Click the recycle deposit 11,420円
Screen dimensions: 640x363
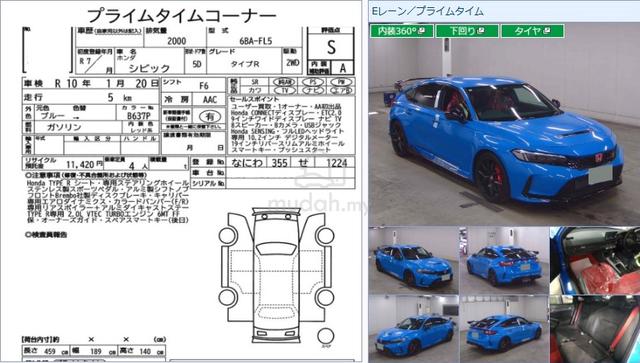pyautogui.click(x=84, y=165)
